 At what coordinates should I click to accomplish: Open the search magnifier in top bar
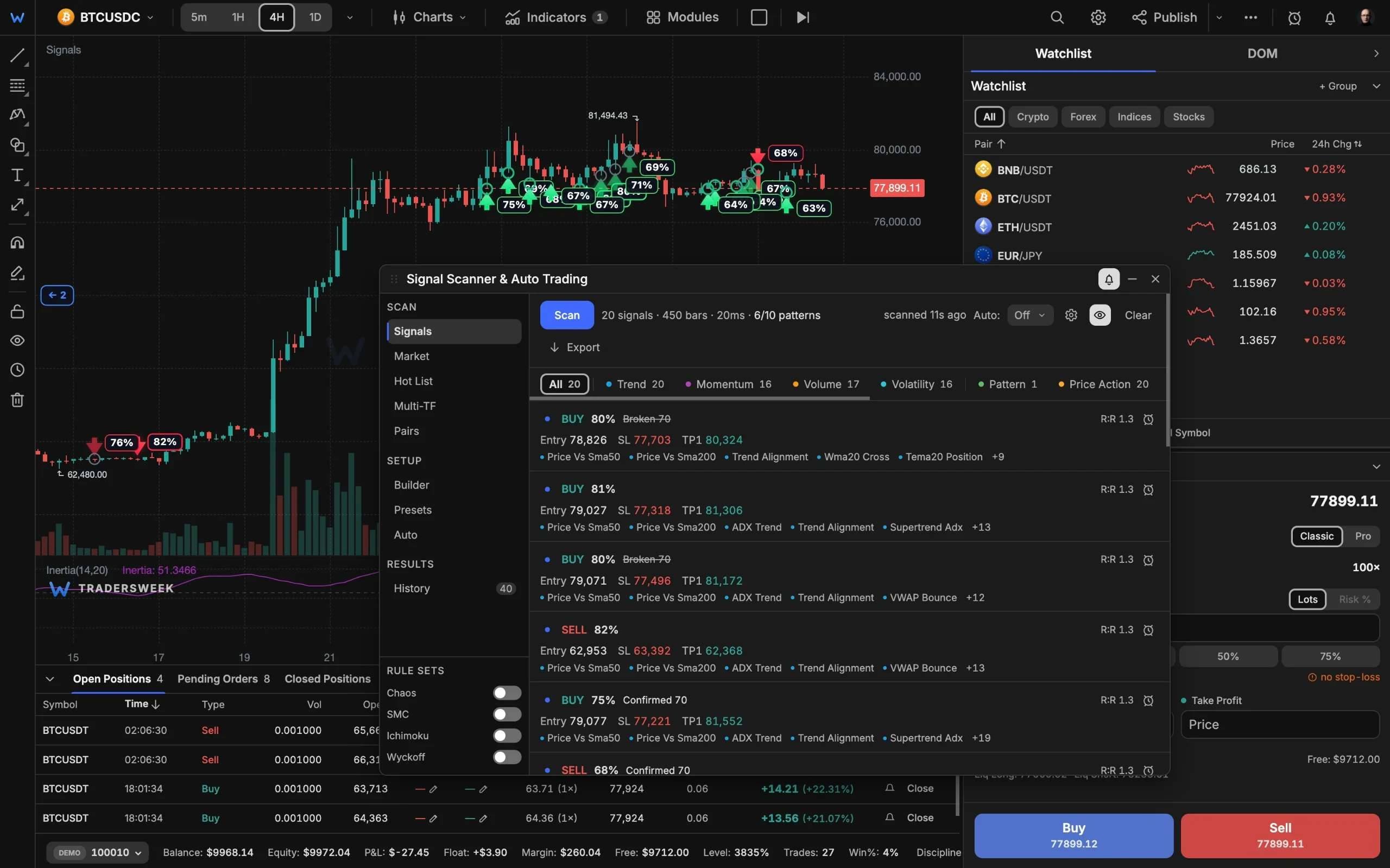[1057, 17]
